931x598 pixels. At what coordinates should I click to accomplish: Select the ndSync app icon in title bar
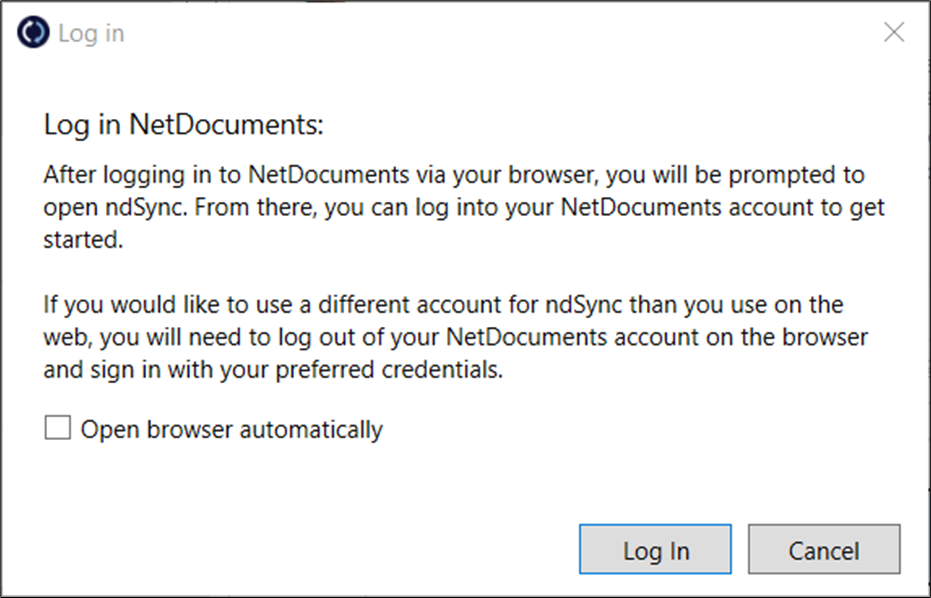31,31
